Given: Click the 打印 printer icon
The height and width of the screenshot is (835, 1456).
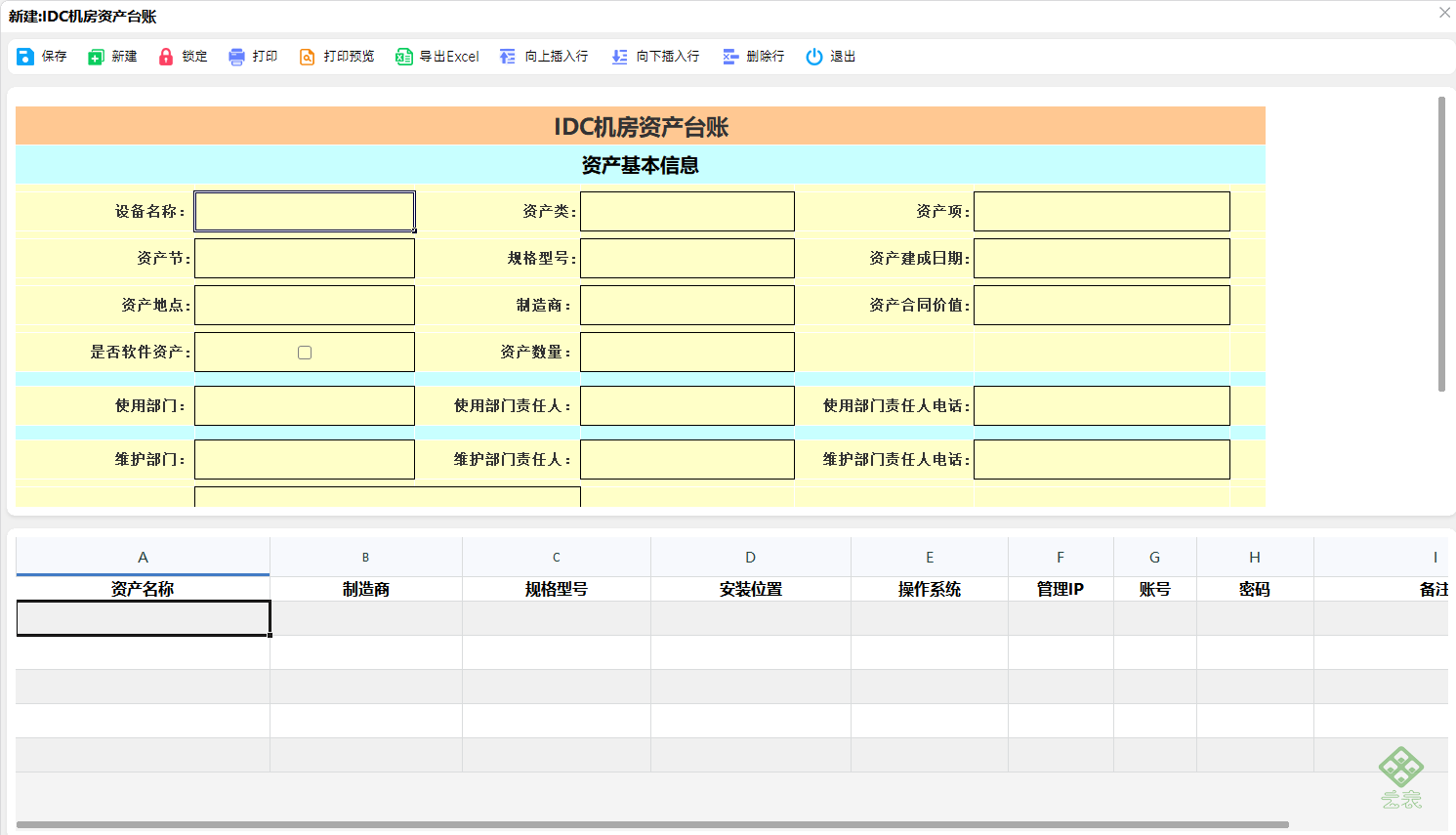Looking at the screenshot, I should click(236, 57).
